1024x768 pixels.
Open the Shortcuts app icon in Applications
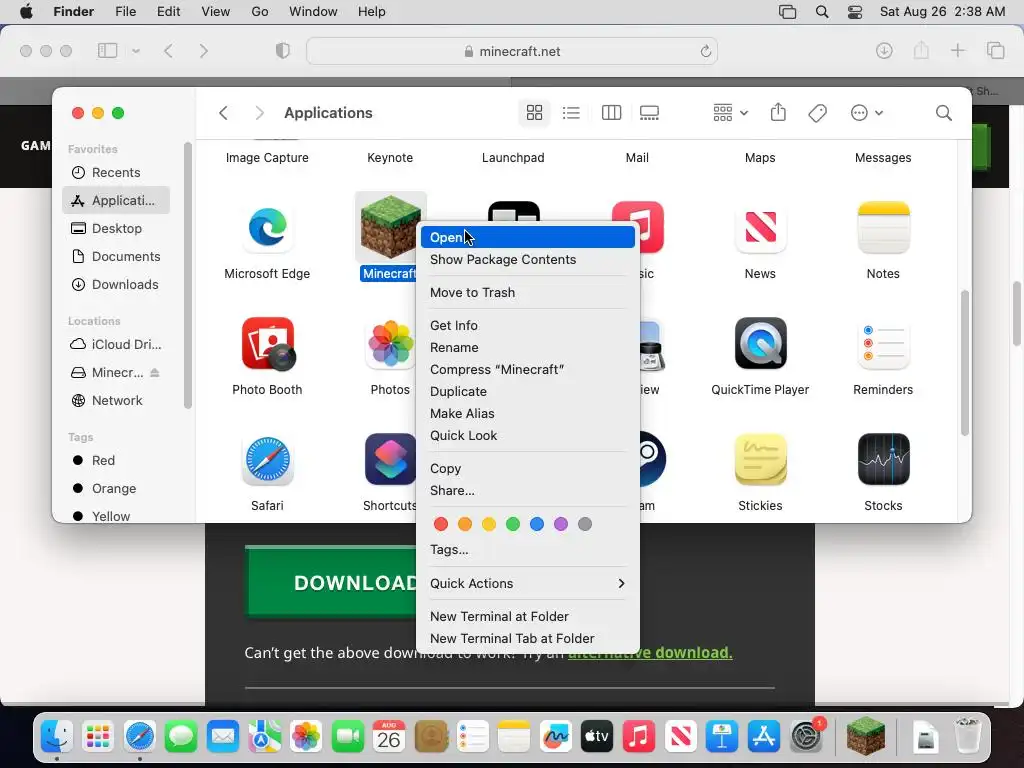[390, 460]
